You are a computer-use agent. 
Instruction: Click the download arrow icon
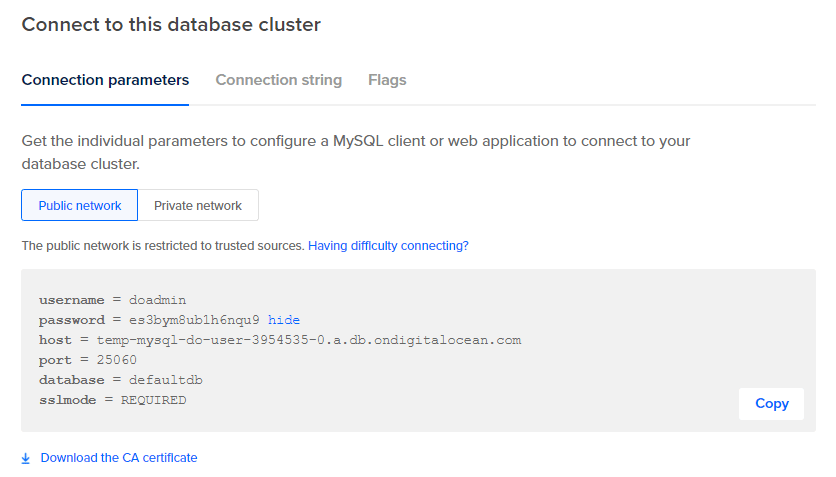(x=26, y=458)
